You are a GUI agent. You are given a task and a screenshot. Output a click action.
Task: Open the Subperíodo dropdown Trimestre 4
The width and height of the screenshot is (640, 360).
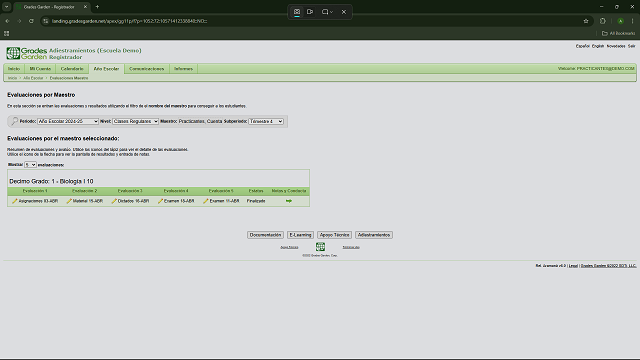tap(266, 121)
